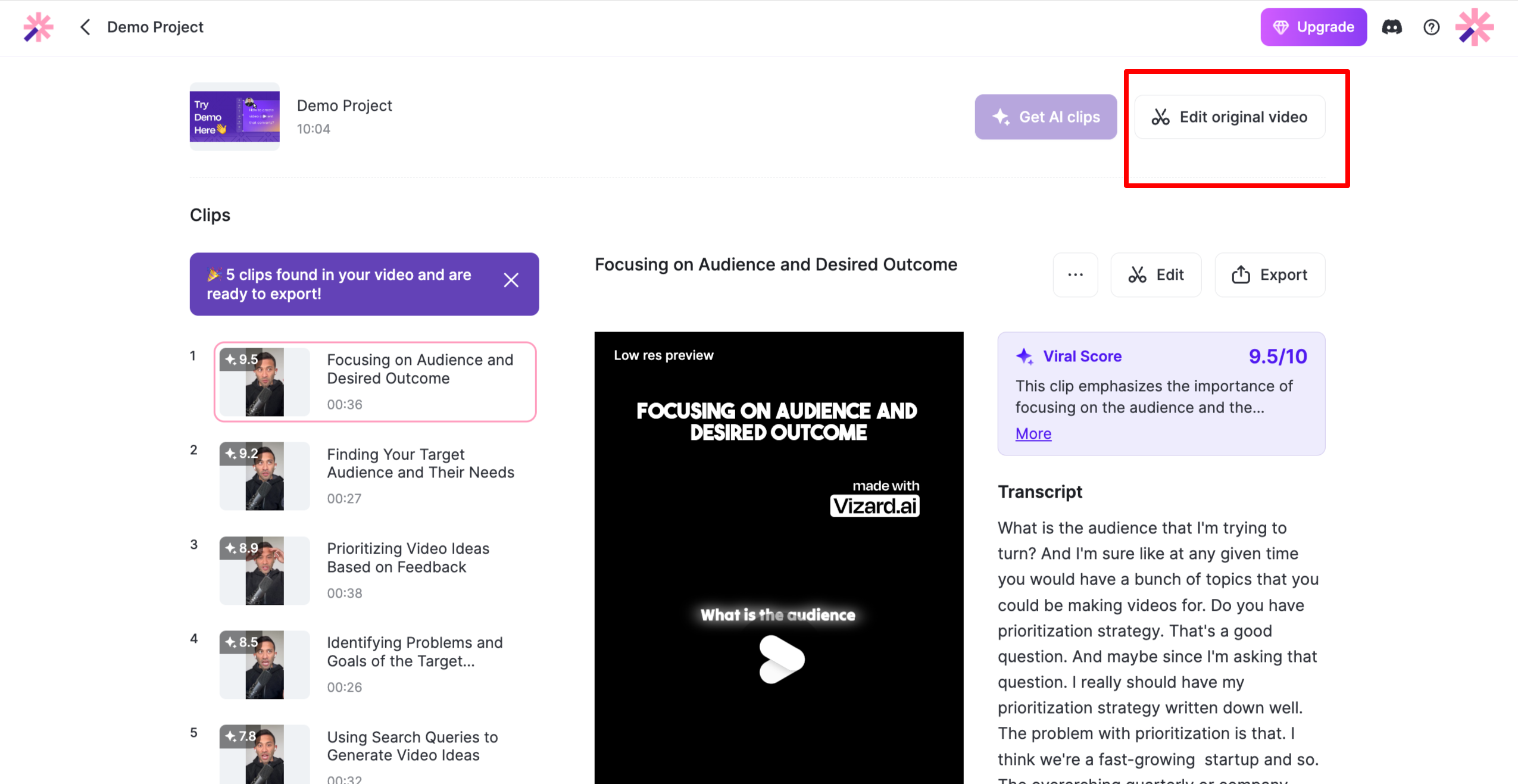Select 'Identifying Problems and Goals of the Target...'
Screen dimensions: 1518x784
(x=414, y=652)
